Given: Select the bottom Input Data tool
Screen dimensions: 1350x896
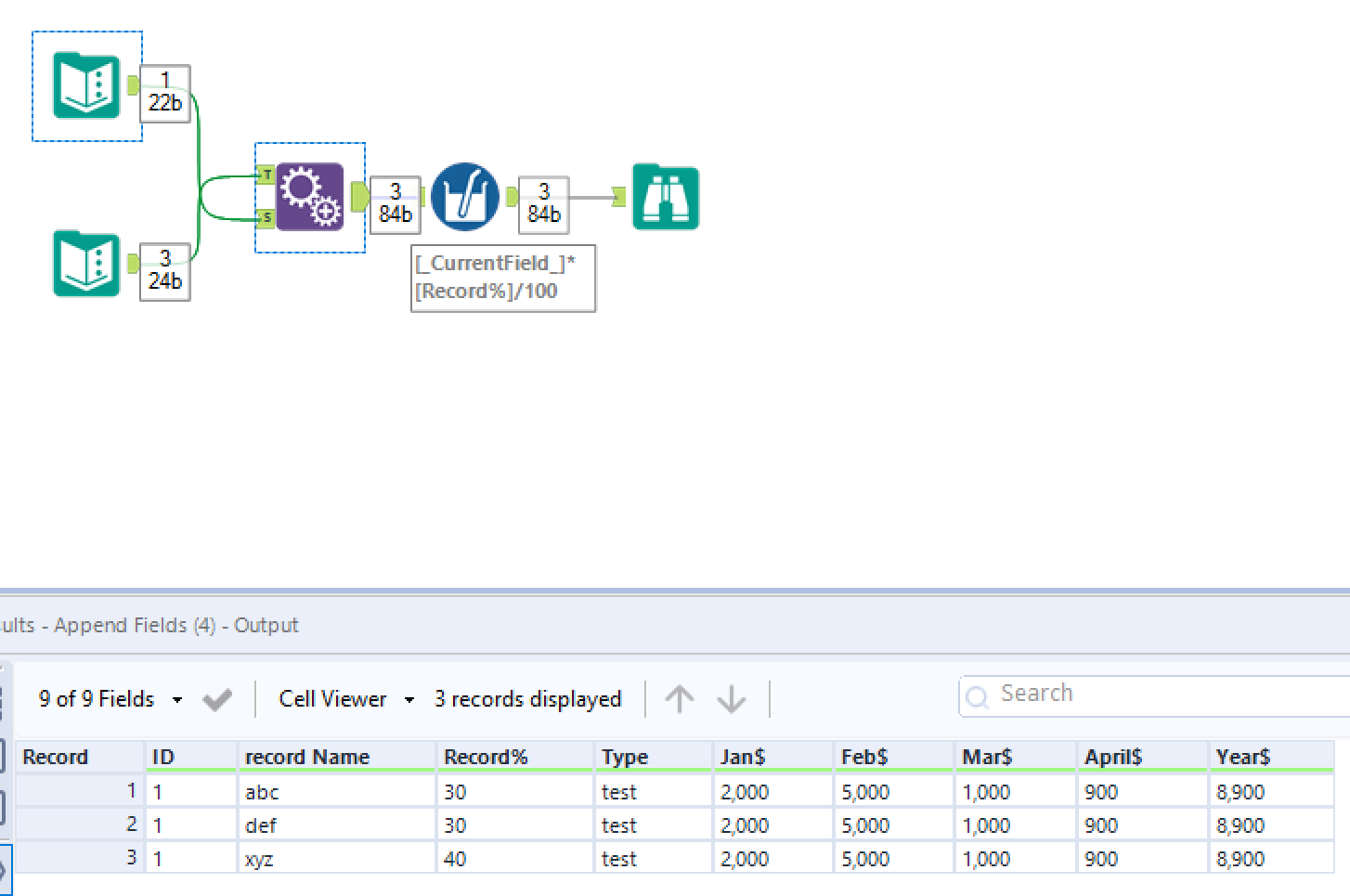Looking at the screenshot, I should click(x=86, y=265).
